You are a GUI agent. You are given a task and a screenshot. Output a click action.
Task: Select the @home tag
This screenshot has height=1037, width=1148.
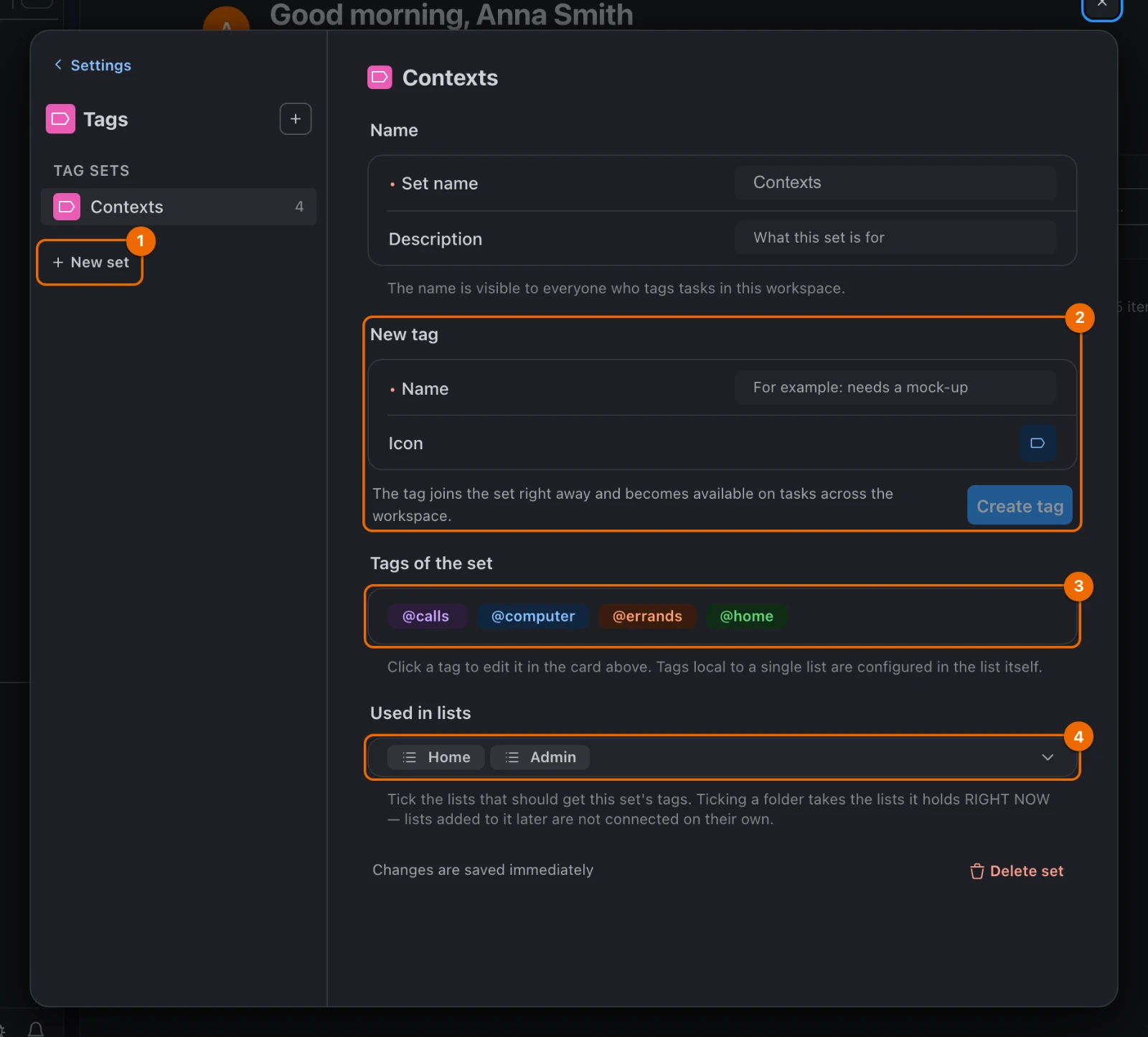(x=746, y=616)
